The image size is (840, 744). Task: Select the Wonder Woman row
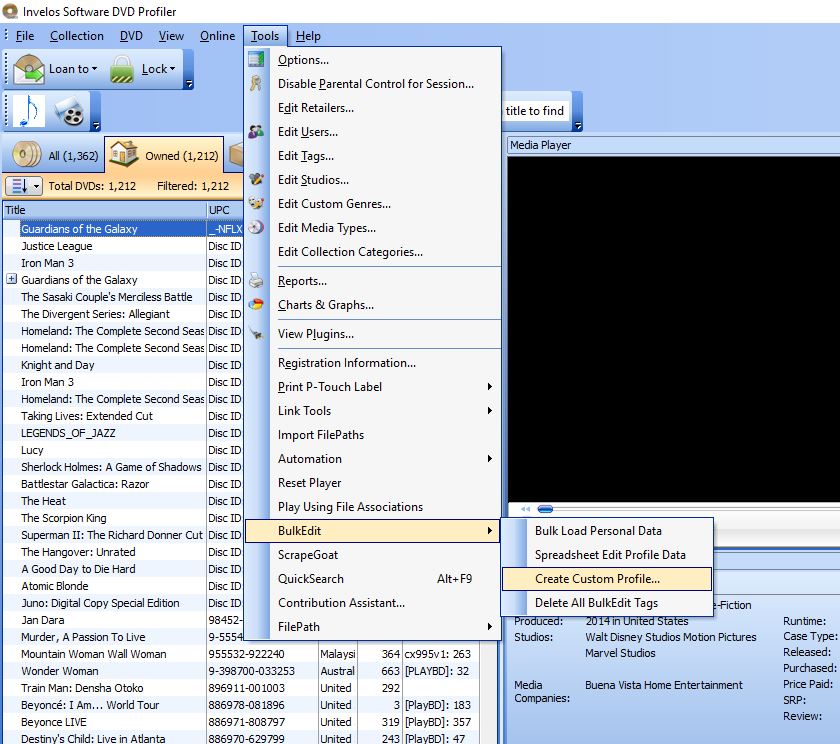click(241, 671)
